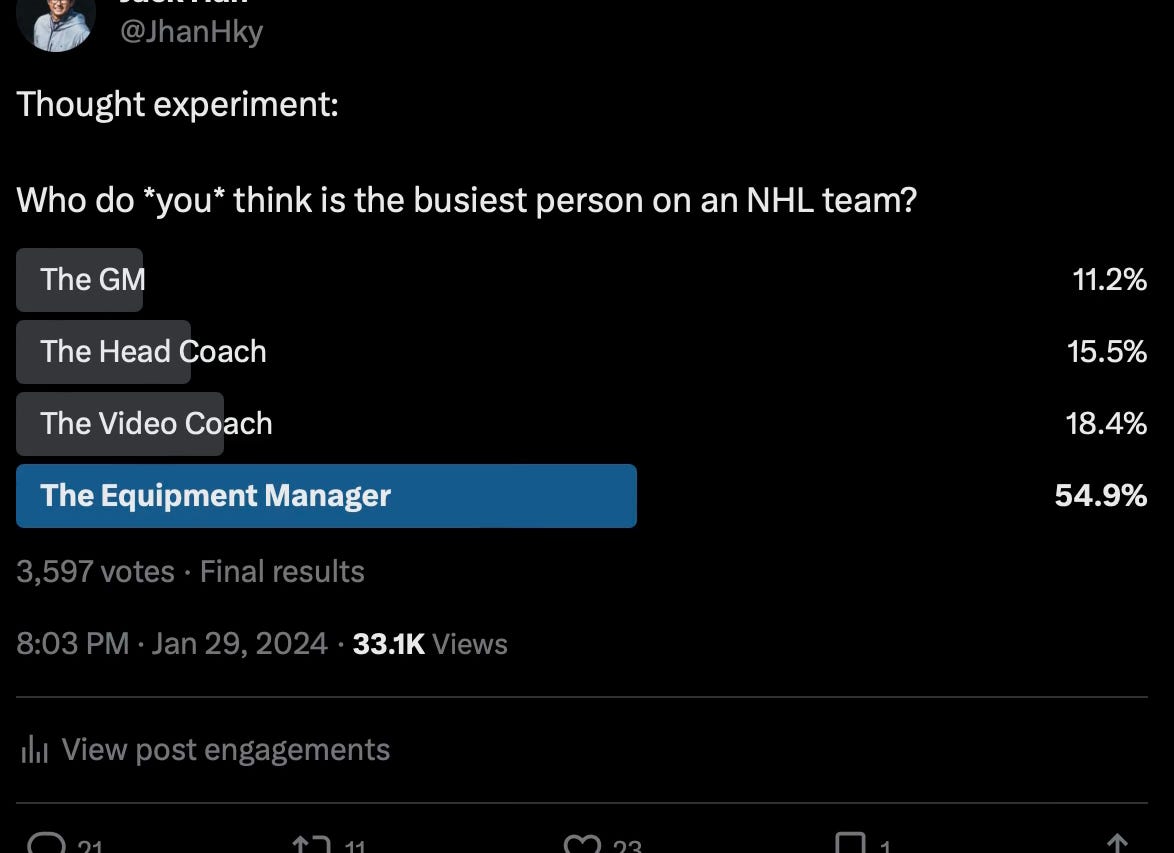Bookmark the post

(x=851, y=843)
